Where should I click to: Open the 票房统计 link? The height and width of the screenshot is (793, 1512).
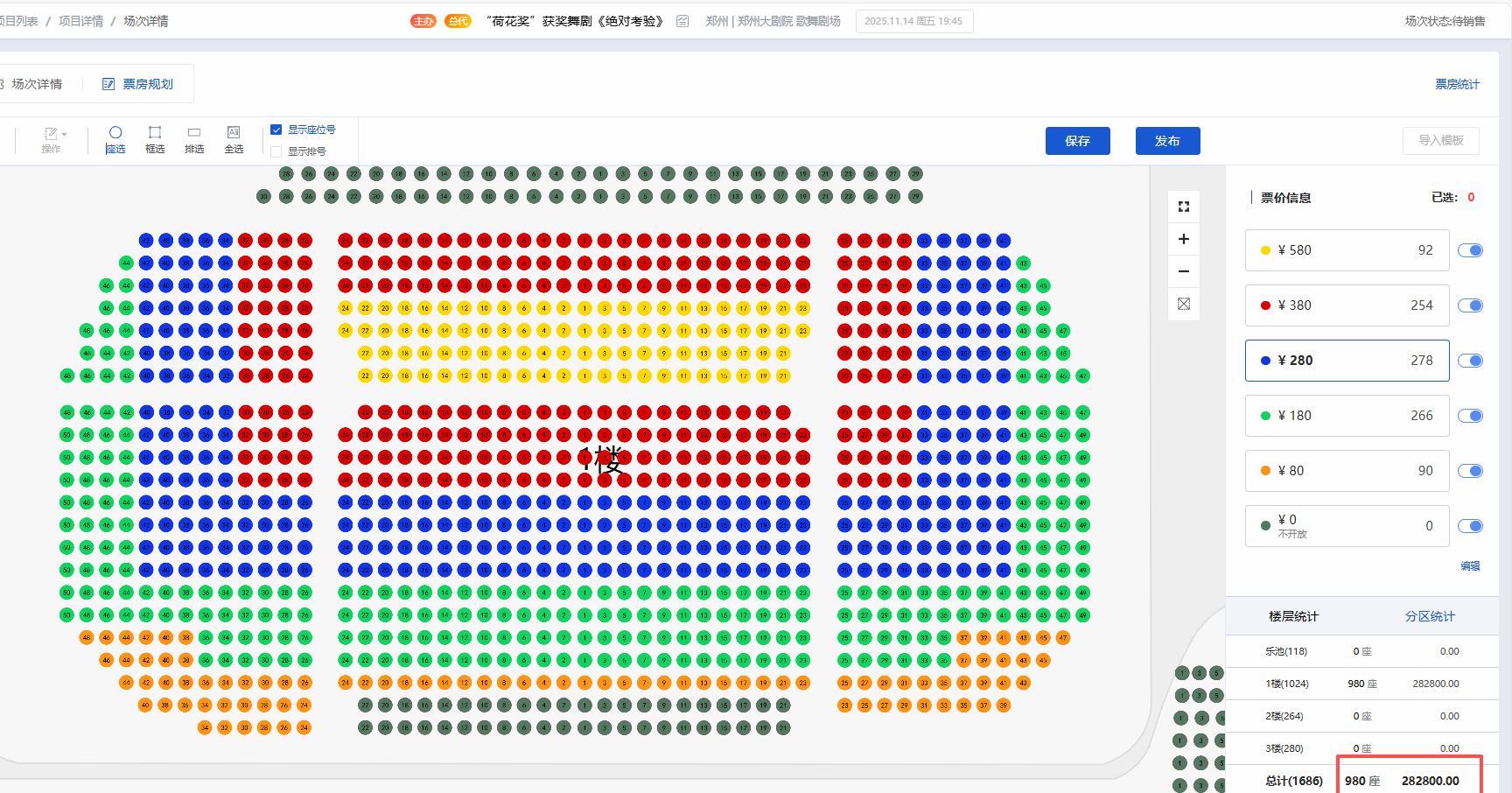[1457, 84]
